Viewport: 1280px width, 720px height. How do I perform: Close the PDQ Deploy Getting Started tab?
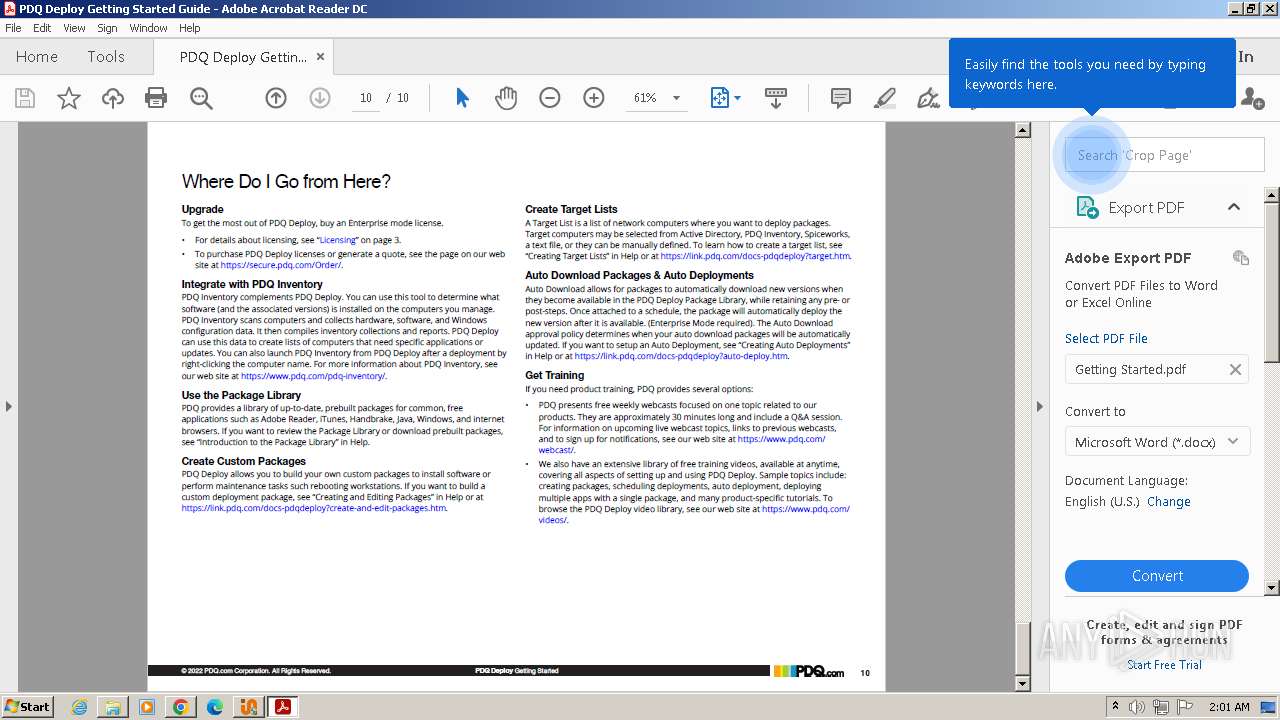click(320, 57)
